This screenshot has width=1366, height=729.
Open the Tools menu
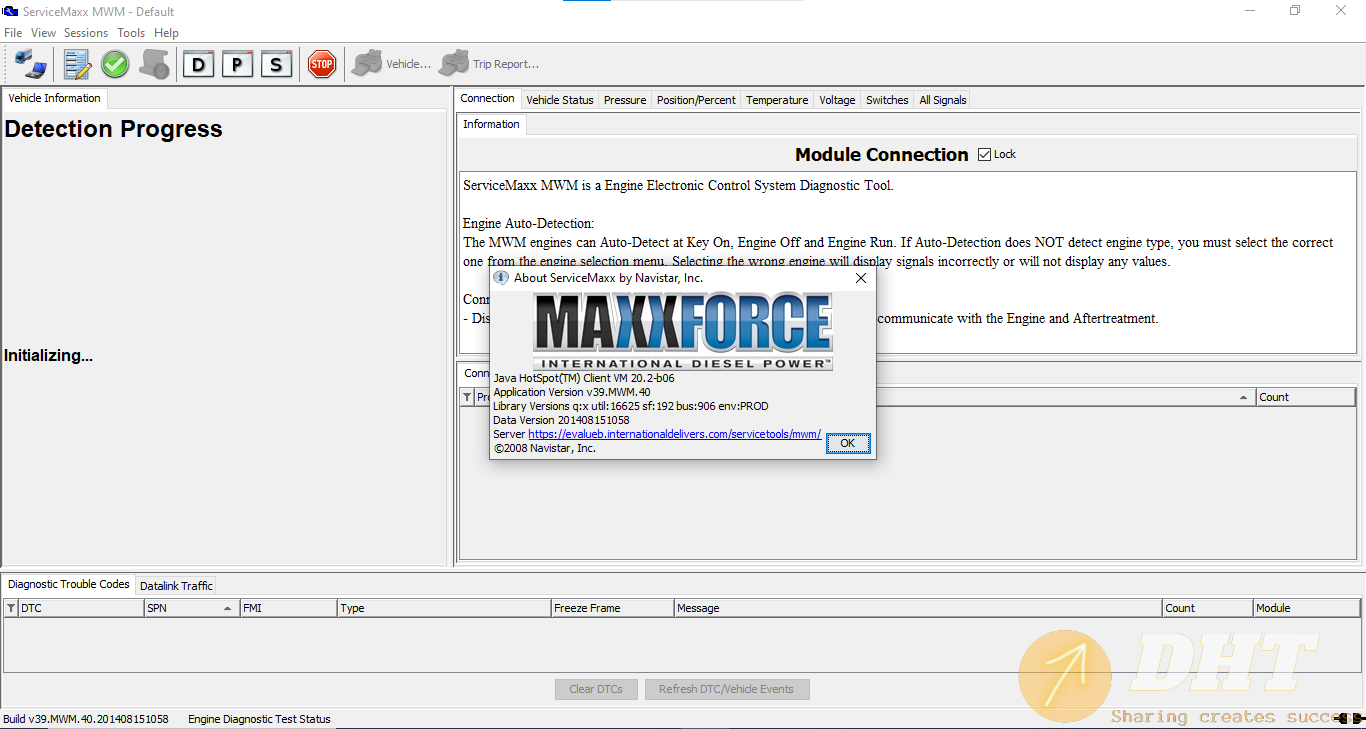[131, 33]
